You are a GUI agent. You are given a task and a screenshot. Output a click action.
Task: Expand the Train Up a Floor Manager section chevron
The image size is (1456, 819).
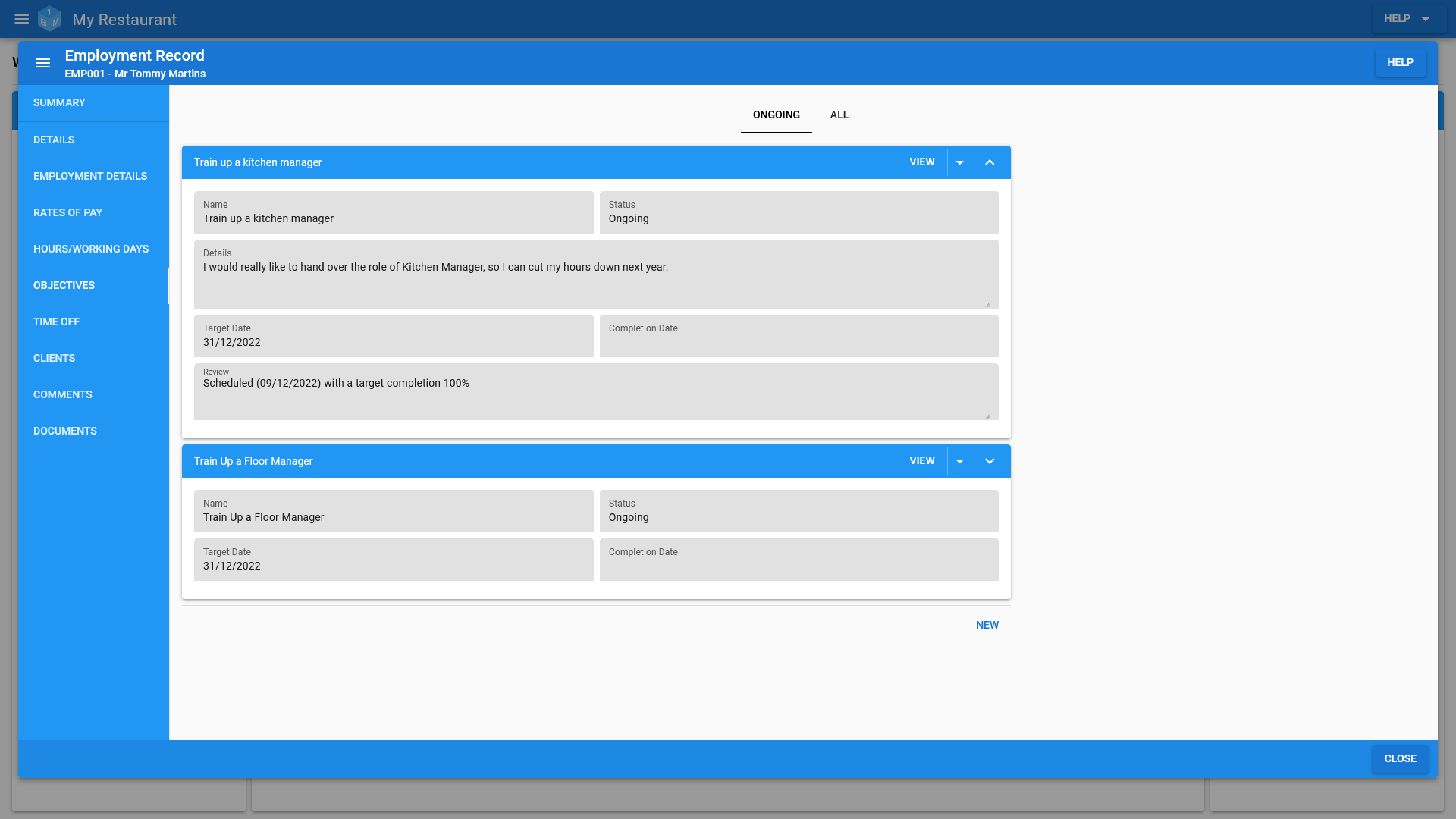(989, 461)
